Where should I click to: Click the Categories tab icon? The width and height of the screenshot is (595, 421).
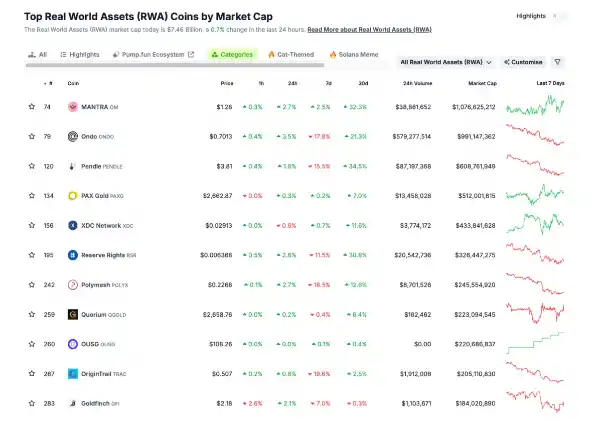pos(215,55)
